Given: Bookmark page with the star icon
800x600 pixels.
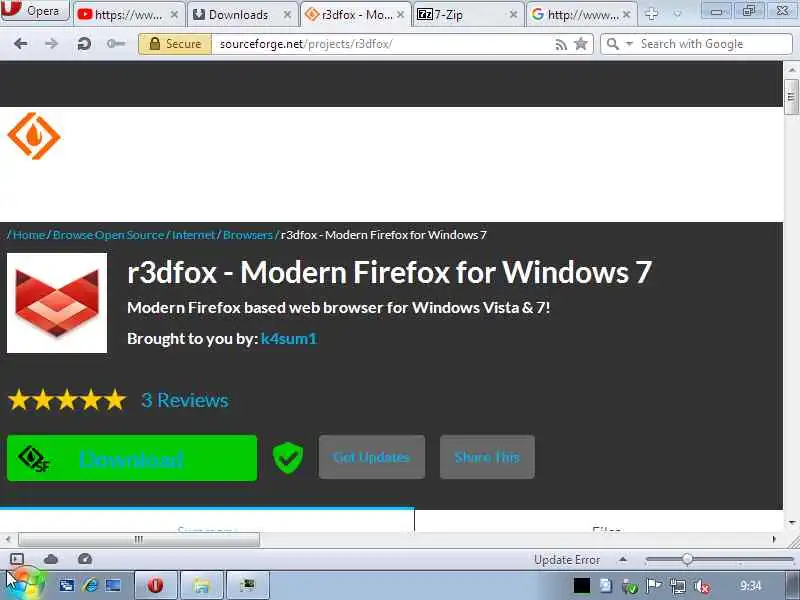Looking at the screenshot, I should [581, 44].
